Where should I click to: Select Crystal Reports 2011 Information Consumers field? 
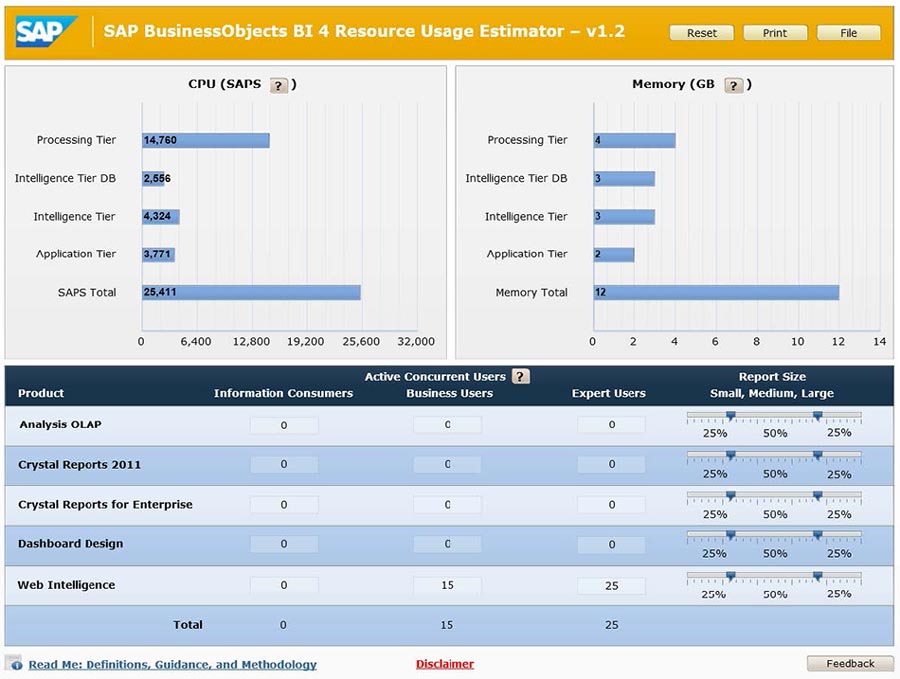pyautogui.click(x=284, y=464)
